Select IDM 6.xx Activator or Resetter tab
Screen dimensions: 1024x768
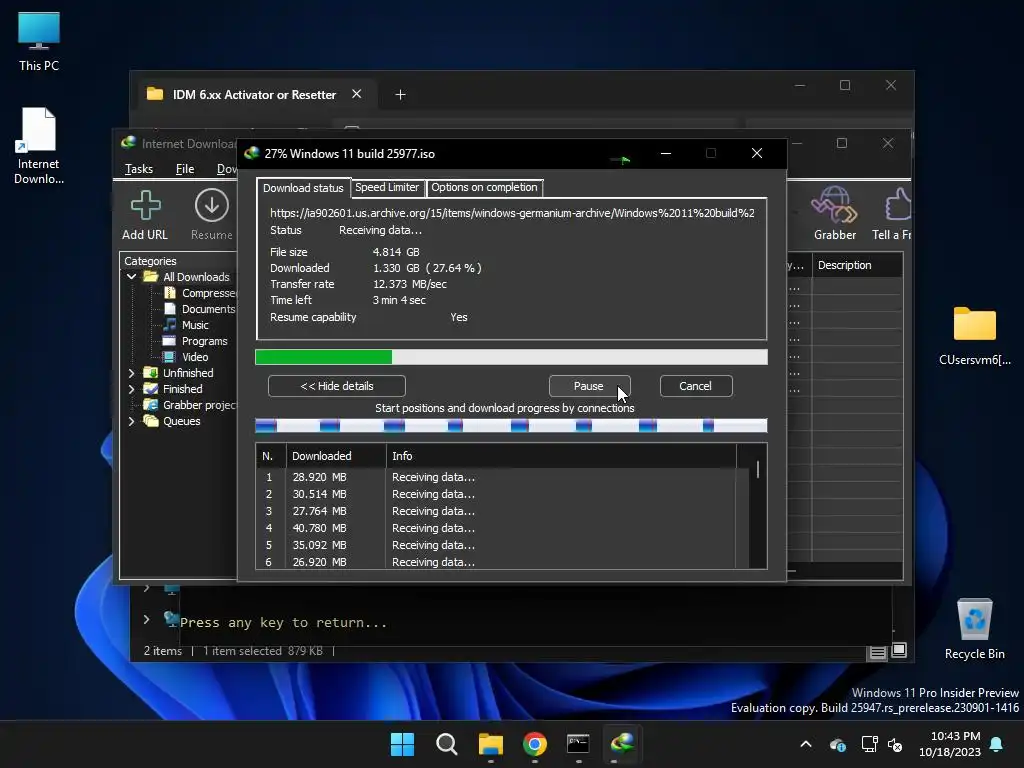[x=254, y=95]
